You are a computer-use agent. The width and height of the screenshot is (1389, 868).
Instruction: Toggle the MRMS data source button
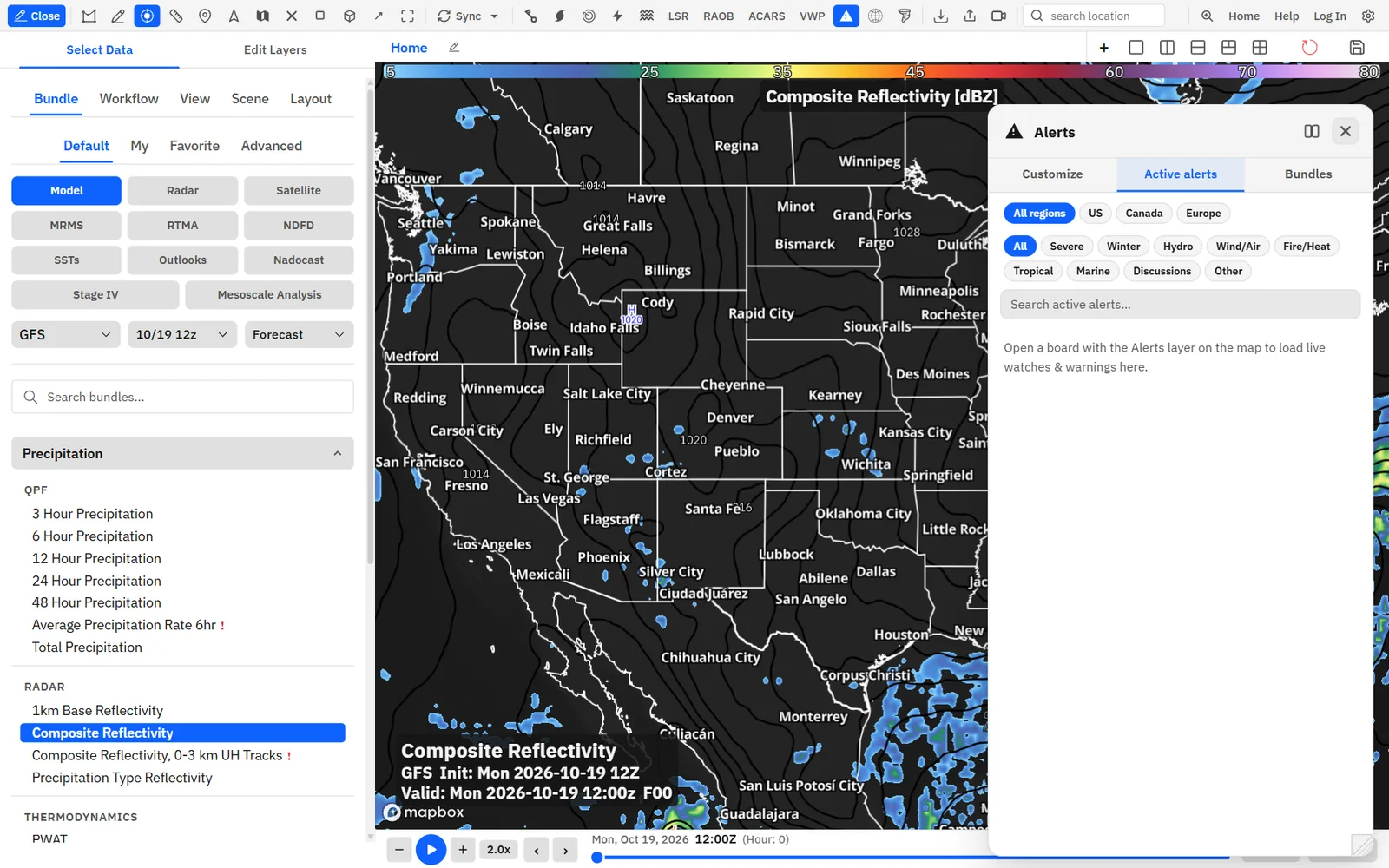point(67,225)
